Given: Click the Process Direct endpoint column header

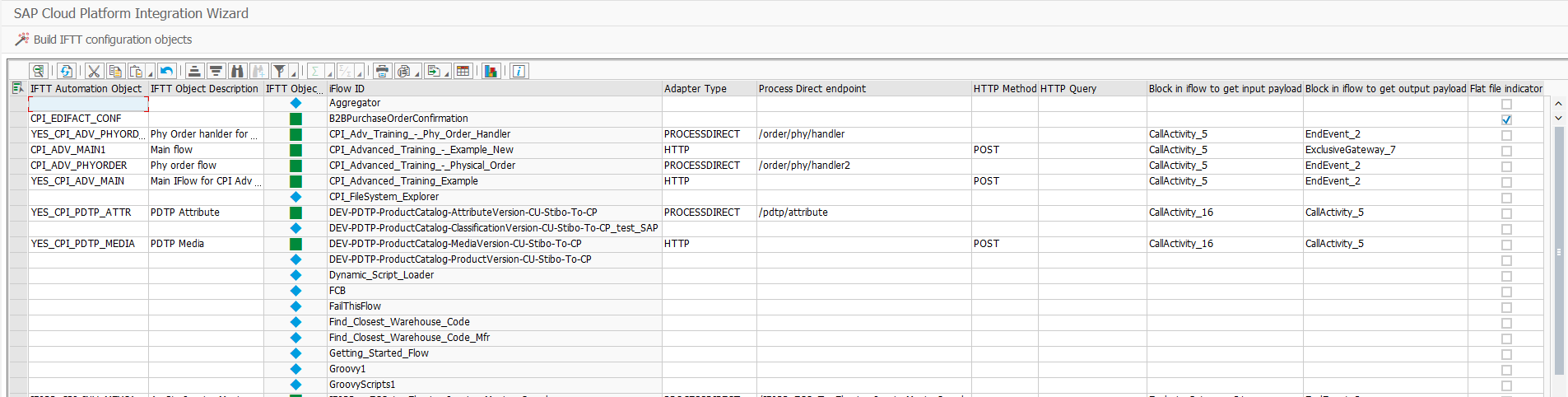Looking at the screenshot, I should coord(864,88).
